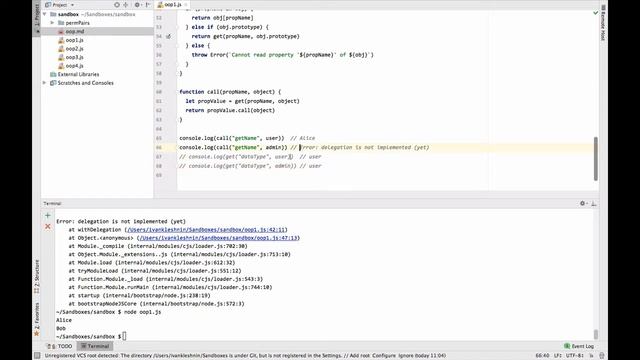Hide the Terminal panel with hide icon
The width and height of the screenshot is (640, 360).
coord(593,203)
